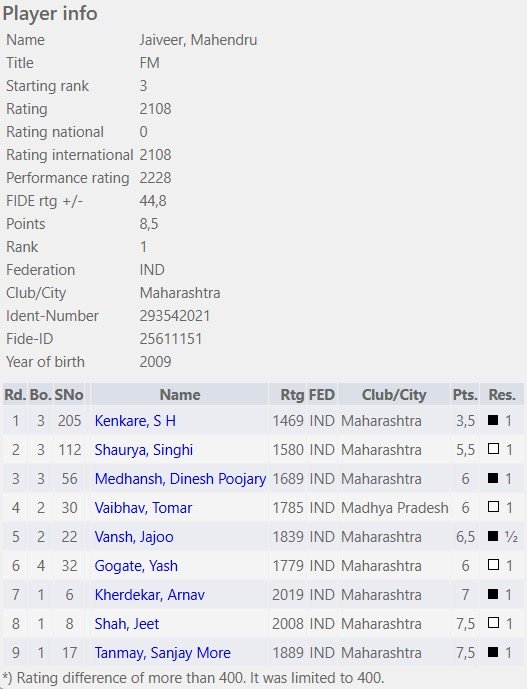Click black piece icon in round 3
The height and width of the screenshot is (689, 527).
point(493,478)
